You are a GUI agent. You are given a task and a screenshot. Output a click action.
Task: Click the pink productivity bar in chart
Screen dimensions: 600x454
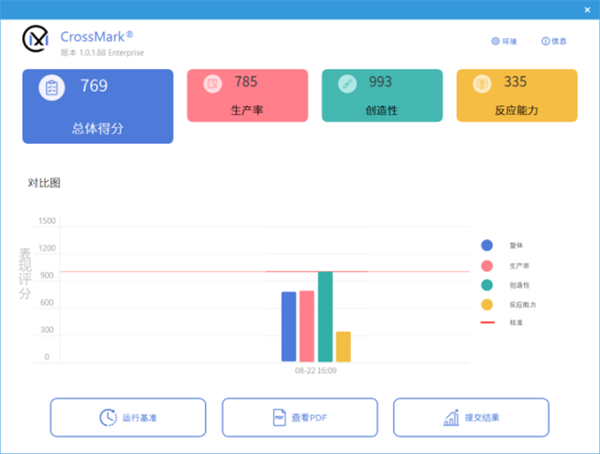coord(307,326)
